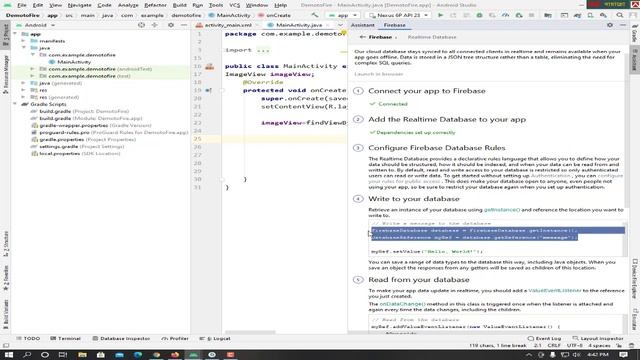Run the app with green play button
The width and height of the screenshot is (640, 360).
click(x=440, y=15)
